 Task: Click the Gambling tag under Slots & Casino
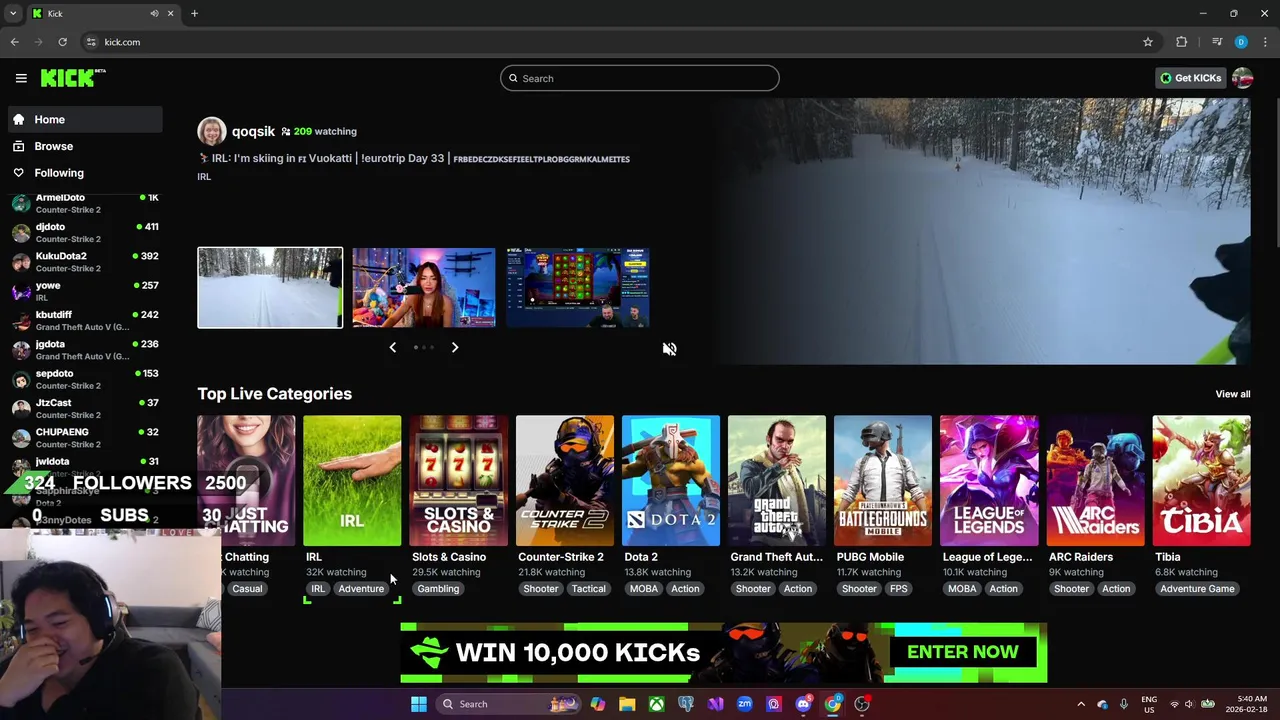[x=438, y=589]
